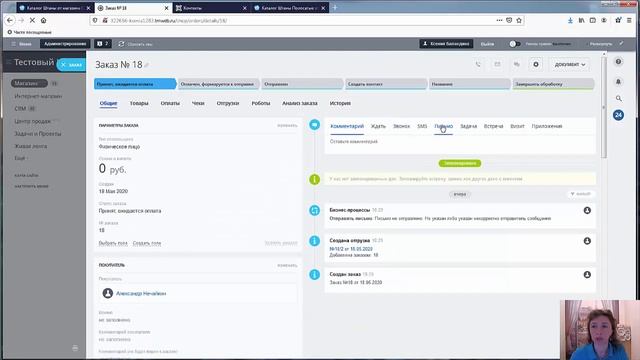
Task: Open browser library icon
Action: click(581, 20)
